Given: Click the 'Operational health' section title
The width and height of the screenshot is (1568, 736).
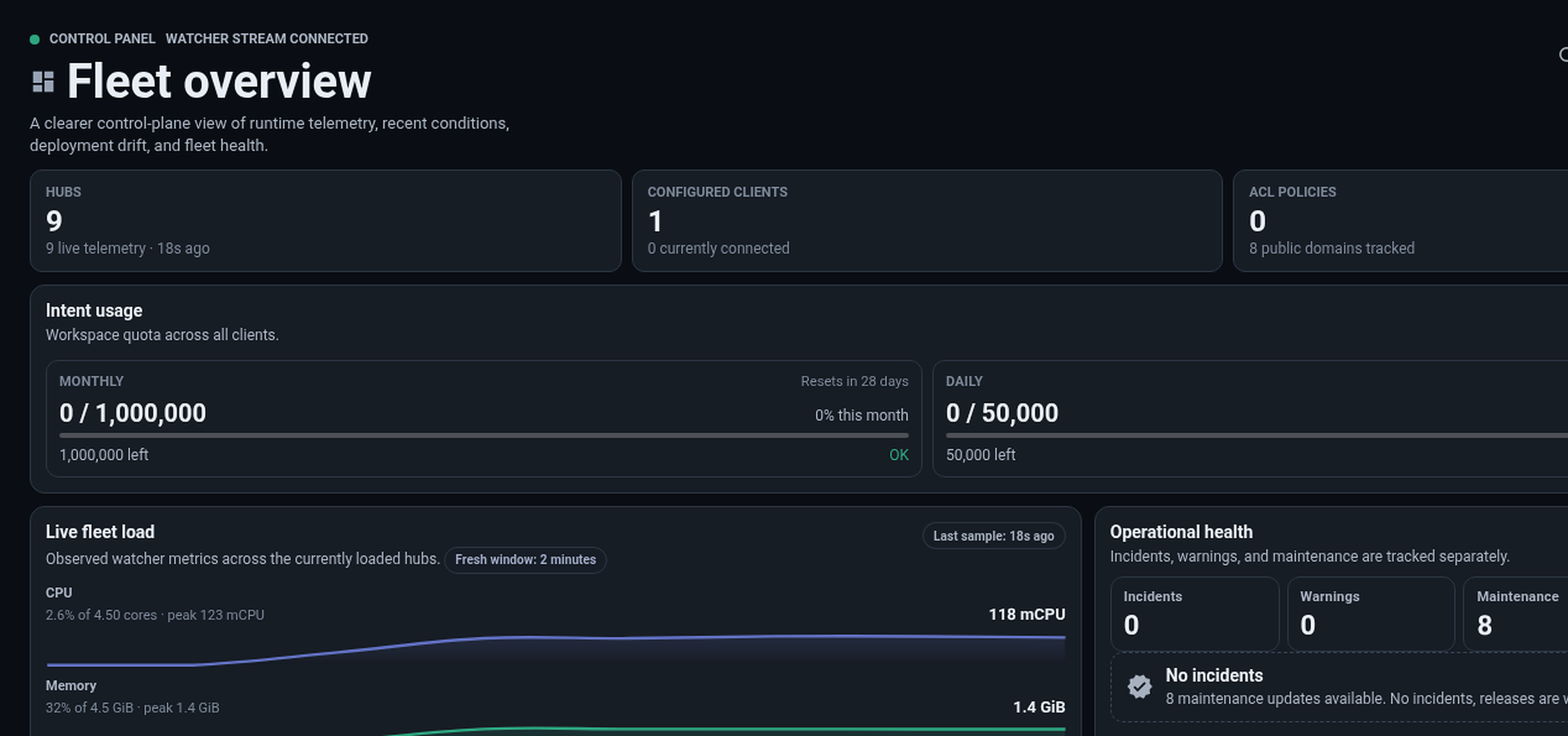Looking at the screenshot, I should 1181,532.
